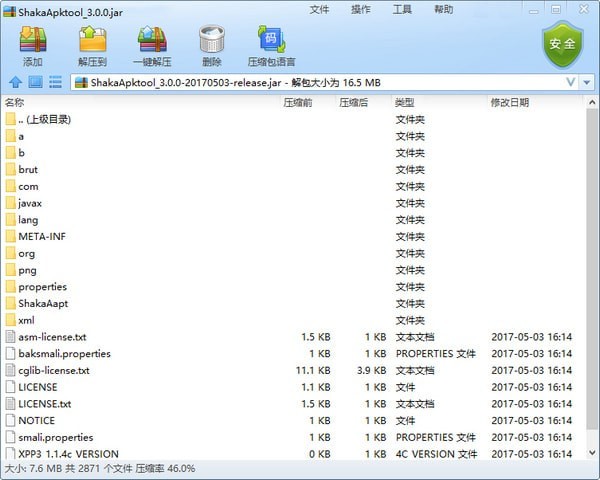
Task: Select asm-license.txt file icon
Action: (11, 337)
